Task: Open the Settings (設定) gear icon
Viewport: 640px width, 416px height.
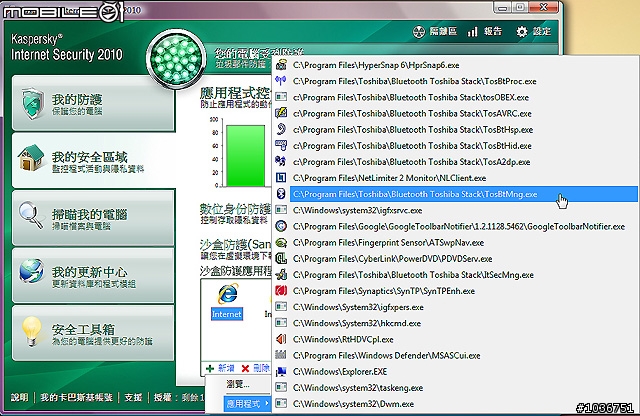Action: [x=521, y=31]
